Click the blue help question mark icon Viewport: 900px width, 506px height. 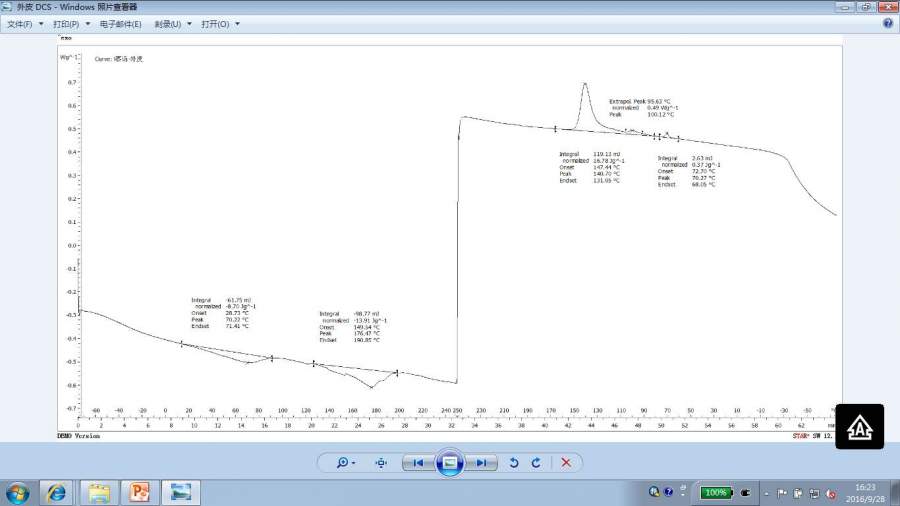[x=888, y=24]
